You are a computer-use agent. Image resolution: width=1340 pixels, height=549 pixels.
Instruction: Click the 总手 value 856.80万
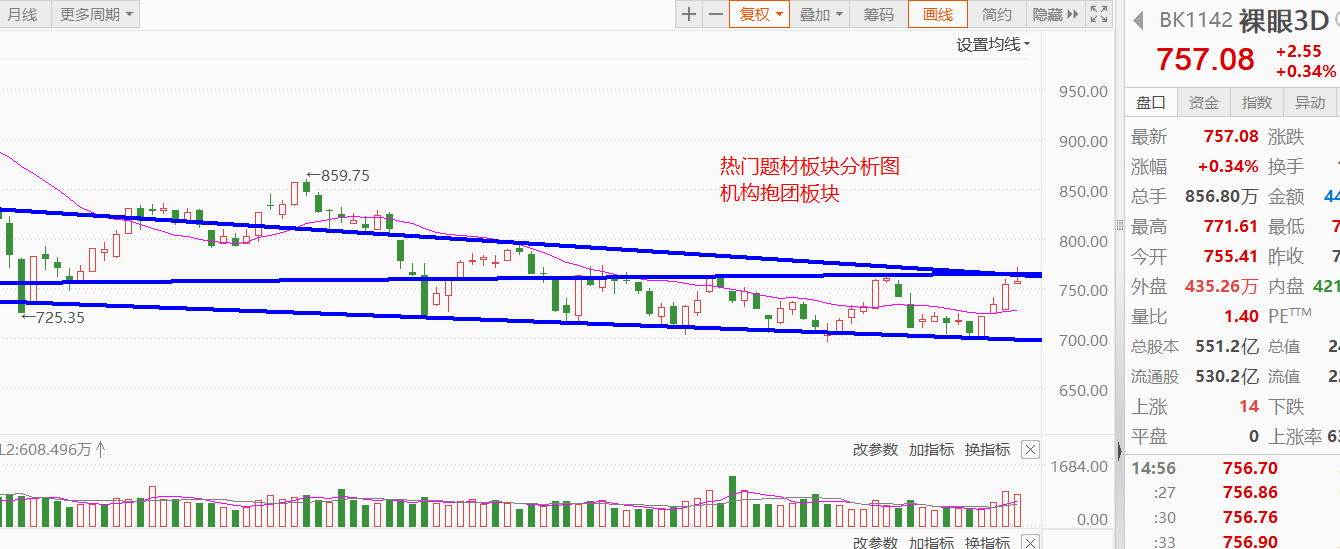point(1222,197)
